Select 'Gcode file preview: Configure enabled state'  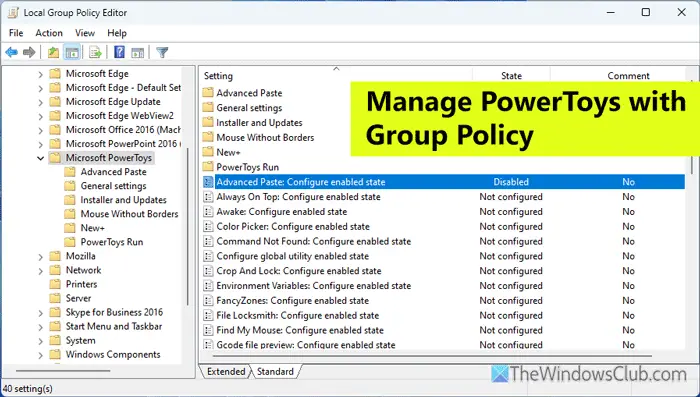[306, 345]
